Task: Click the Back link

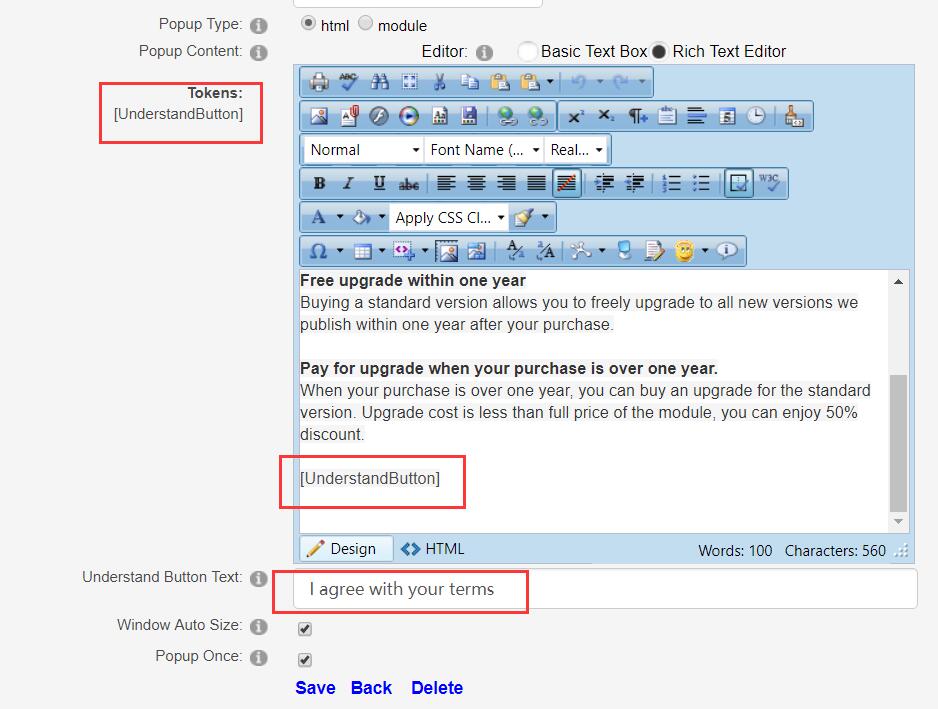Action: point(371,688)
